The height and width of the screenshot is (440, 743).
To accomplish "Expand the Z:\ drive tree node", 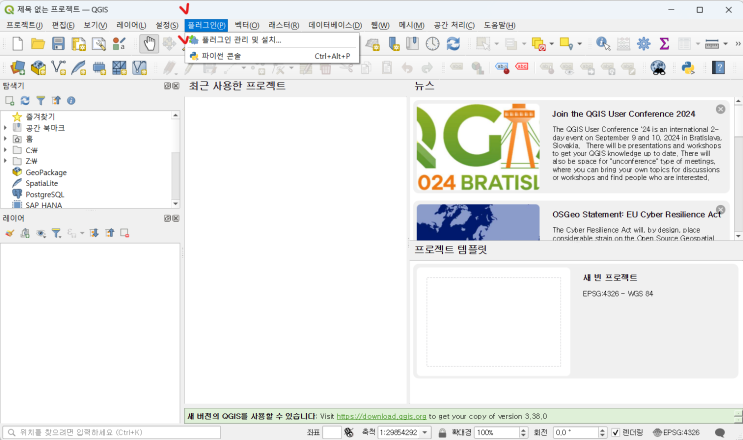I will [x=5, y=161].
